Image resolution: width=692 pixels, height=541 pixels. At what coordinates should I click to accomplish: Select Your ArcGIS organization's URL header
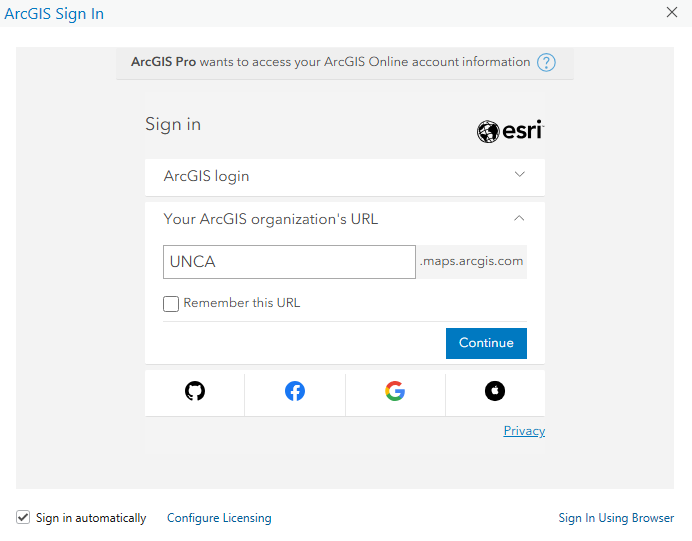coord(271,219)
